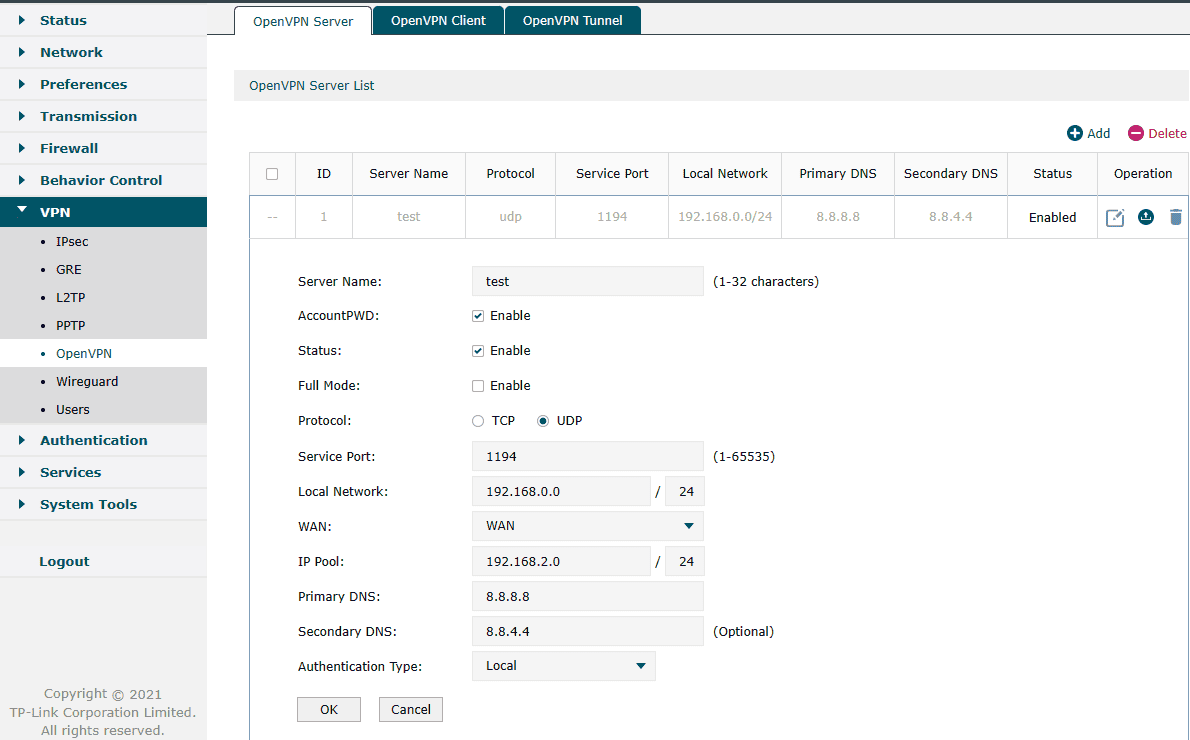Uncheck the Status Enable checkbox
This screenshot has height=740, width=1190.
pos(477,351)
